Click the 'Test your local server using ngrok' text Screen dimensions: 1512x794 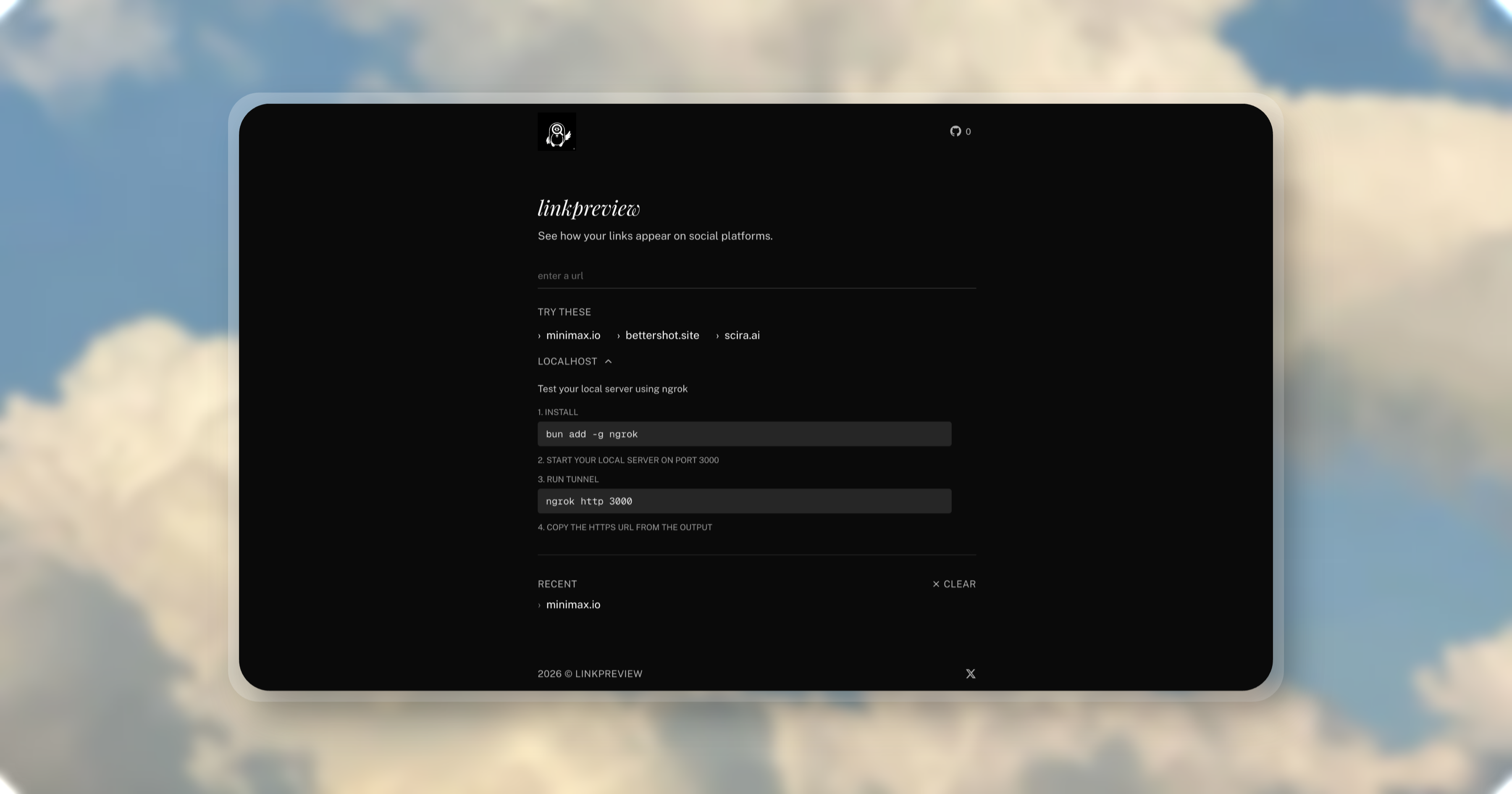pos(612,389)
